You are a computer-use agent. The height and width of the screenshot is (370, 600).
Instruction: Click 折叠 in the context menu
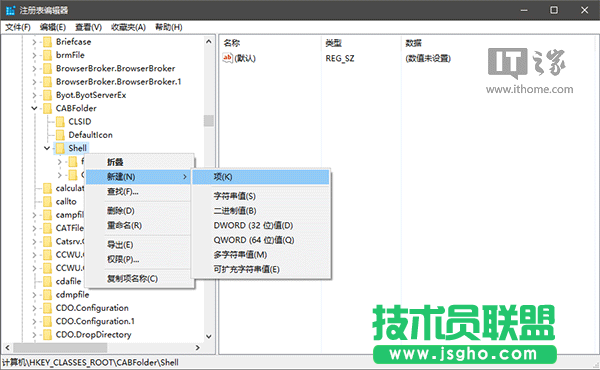pyautogui.click(x=139, y=162)
